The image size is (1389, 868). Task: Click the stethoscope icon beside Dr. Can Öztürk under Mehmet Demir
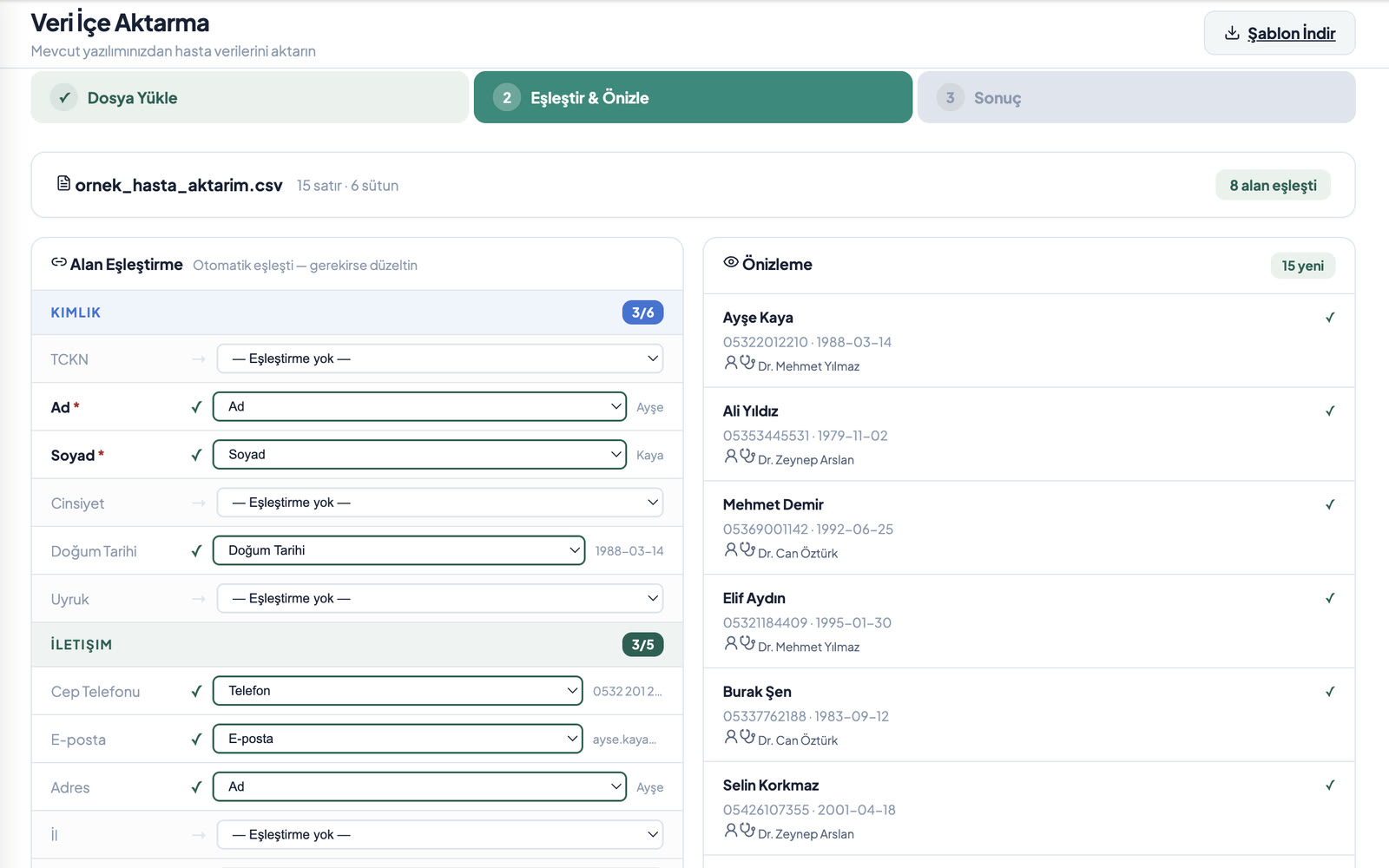747,549
